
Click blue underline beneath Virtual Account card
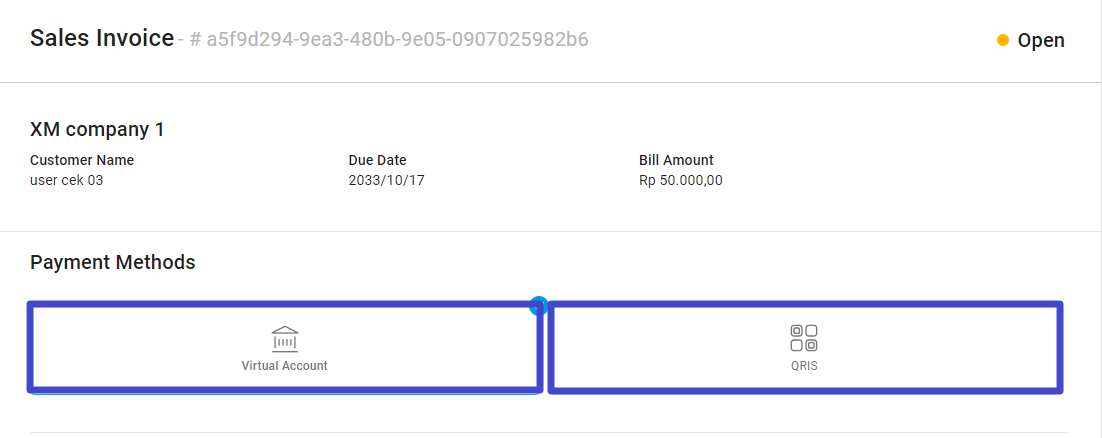[285, 393]
